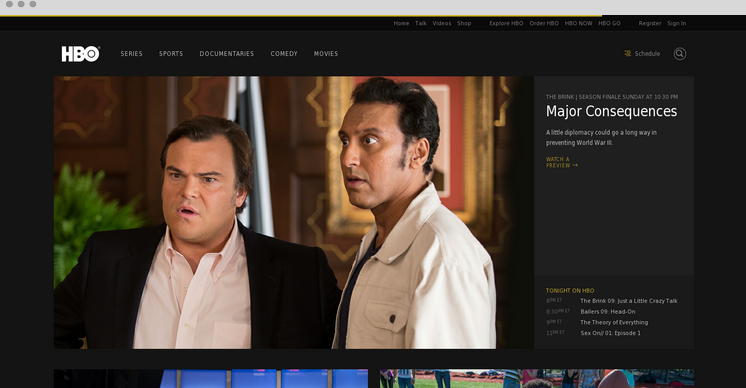Click the featured The Brink hero image
The height and width of the screenshot is (388, 746).
(x=294, y=213)
